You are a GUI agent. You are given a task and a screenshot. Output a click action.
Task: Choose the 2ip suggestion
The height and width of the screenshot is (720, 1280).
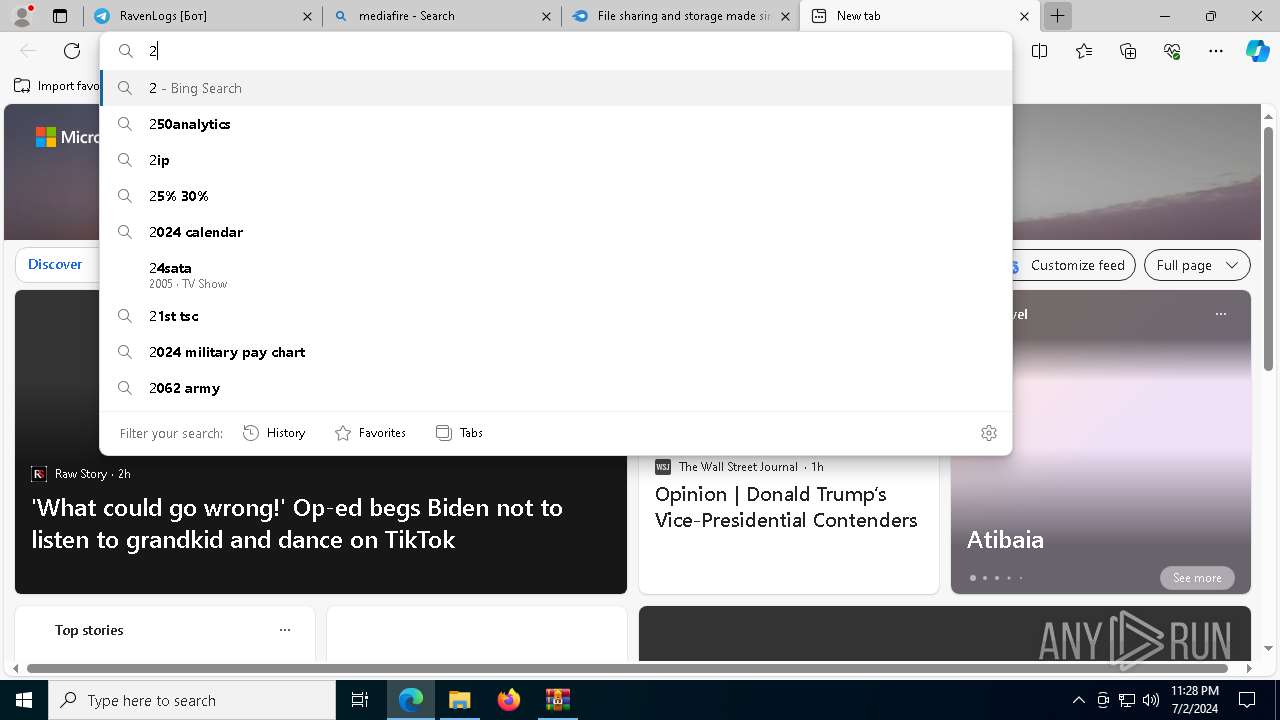click(556, 160)
